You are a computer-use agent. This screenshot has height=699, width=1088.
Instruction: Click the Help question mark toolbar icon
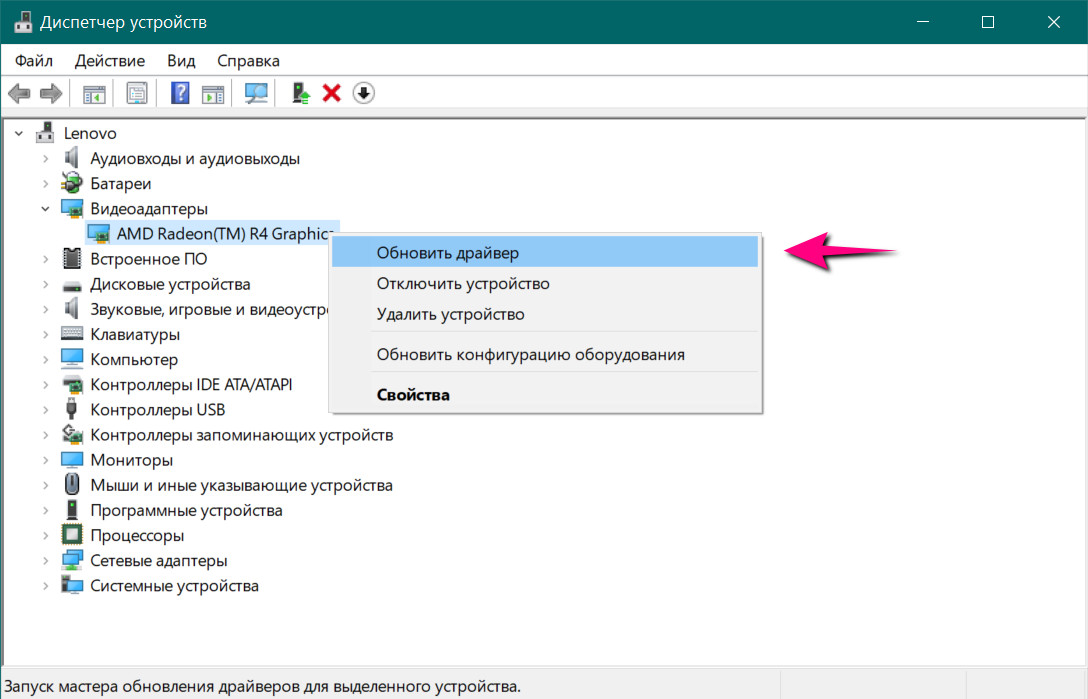180,94
